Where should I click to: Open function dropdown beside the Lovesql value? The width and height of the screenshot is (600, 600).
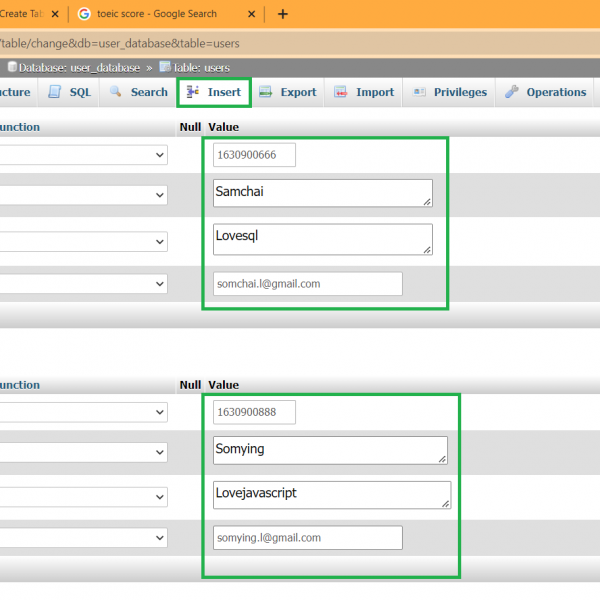(x=160, y=241)
